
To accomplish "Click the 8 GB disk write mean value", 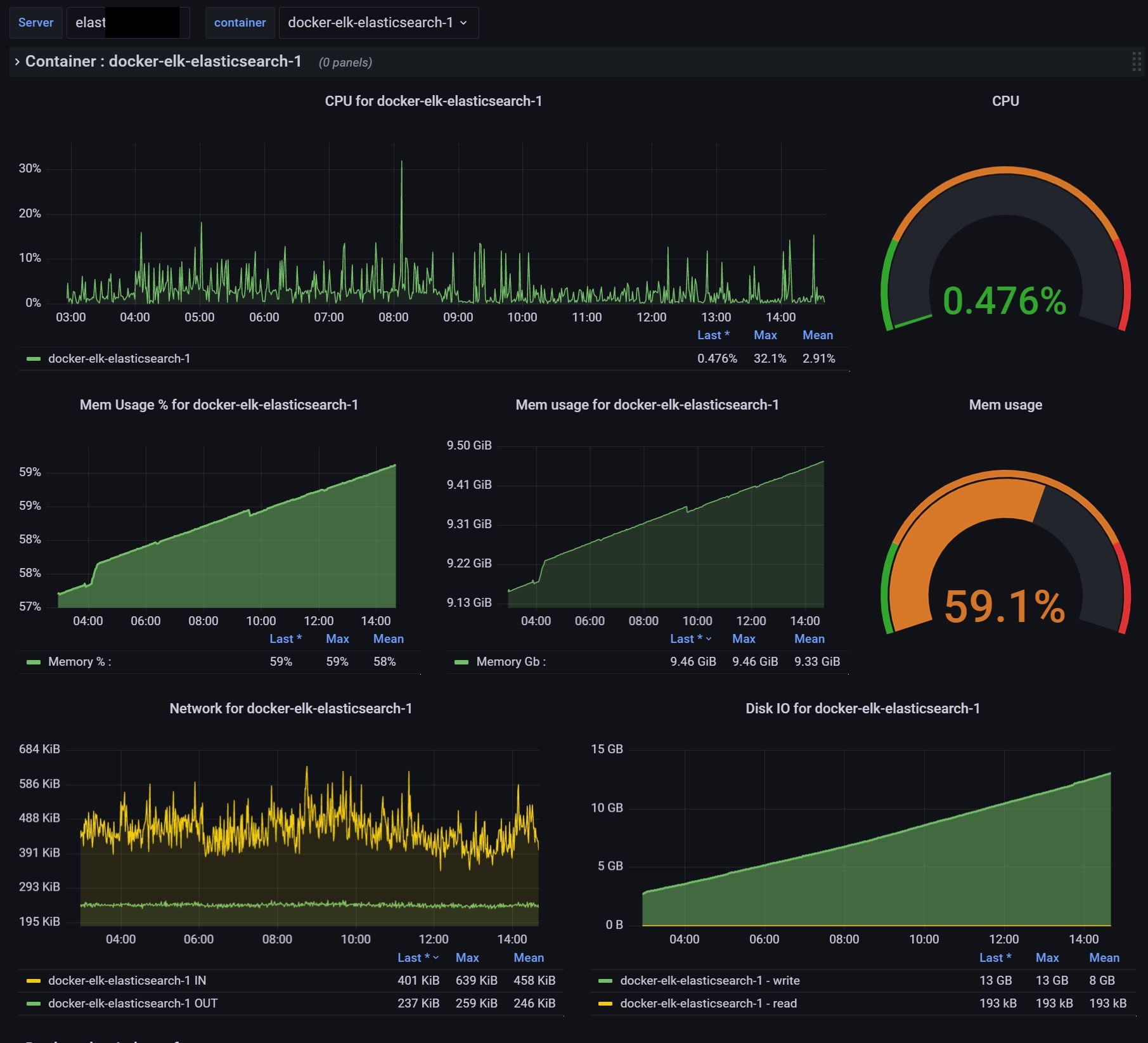I will point(1102,981).
